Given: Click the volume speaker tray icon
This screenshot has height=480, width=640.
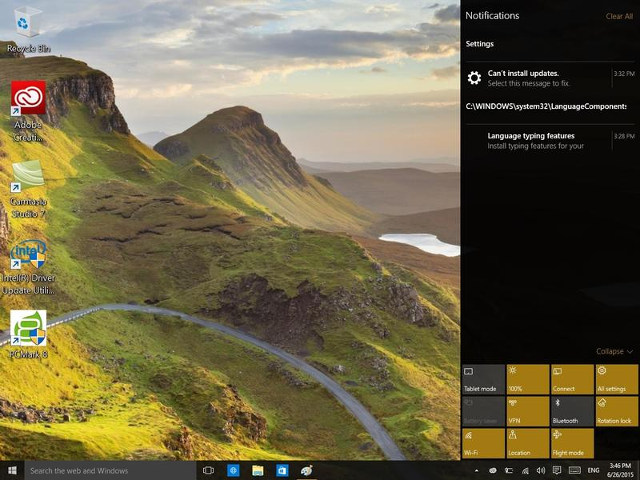Looking at the screenshot, I should (x=541, y=470).
